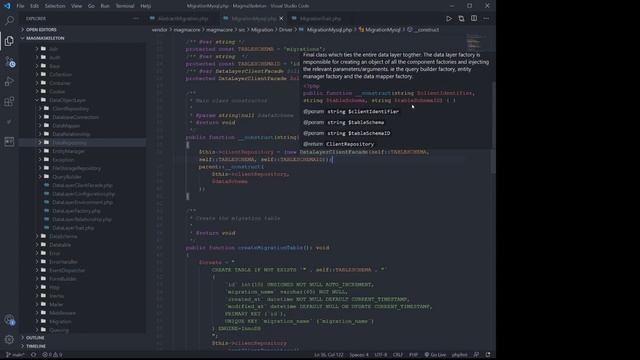Viewport: 640px width, 360px height.
Task: Open DataLayerConfiguration.php file
Action: pyautogui.click(x=83, y=194)
